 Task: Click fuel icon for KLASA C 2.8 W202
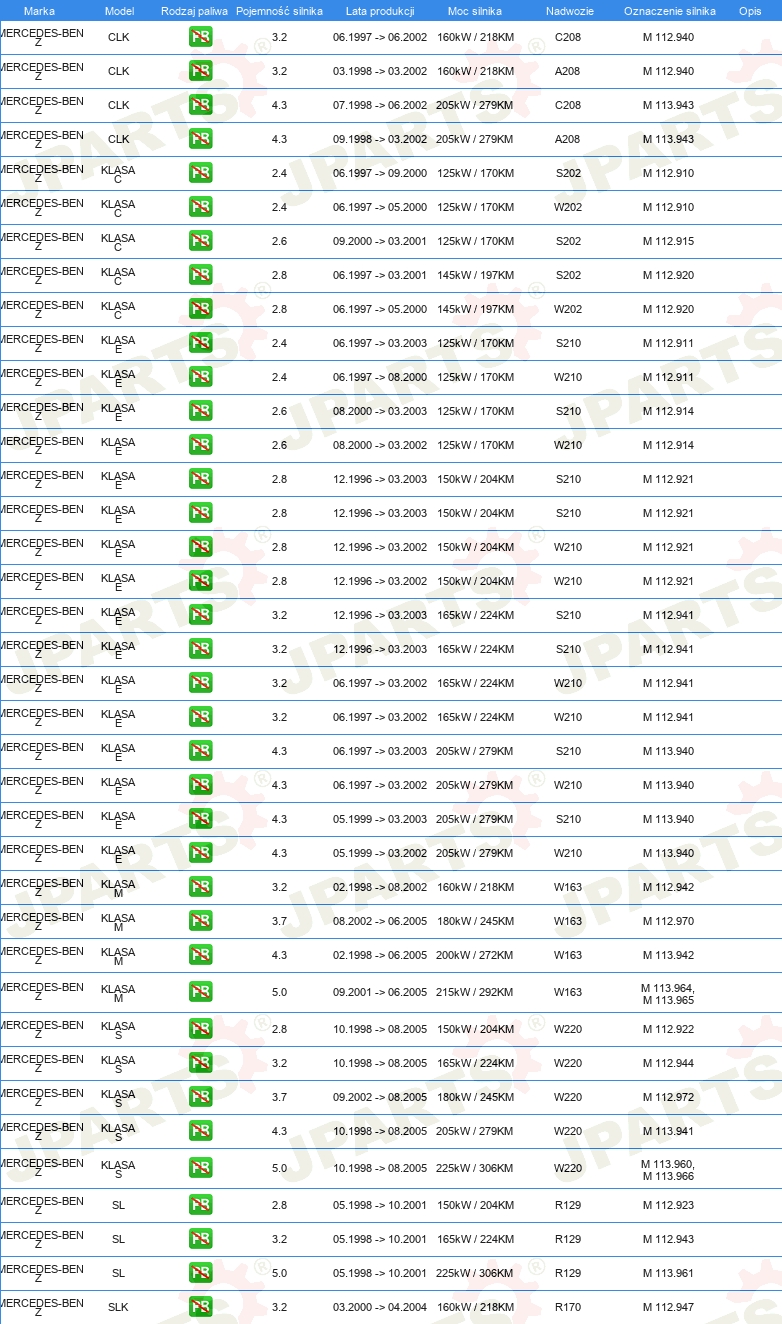(201, 309)
